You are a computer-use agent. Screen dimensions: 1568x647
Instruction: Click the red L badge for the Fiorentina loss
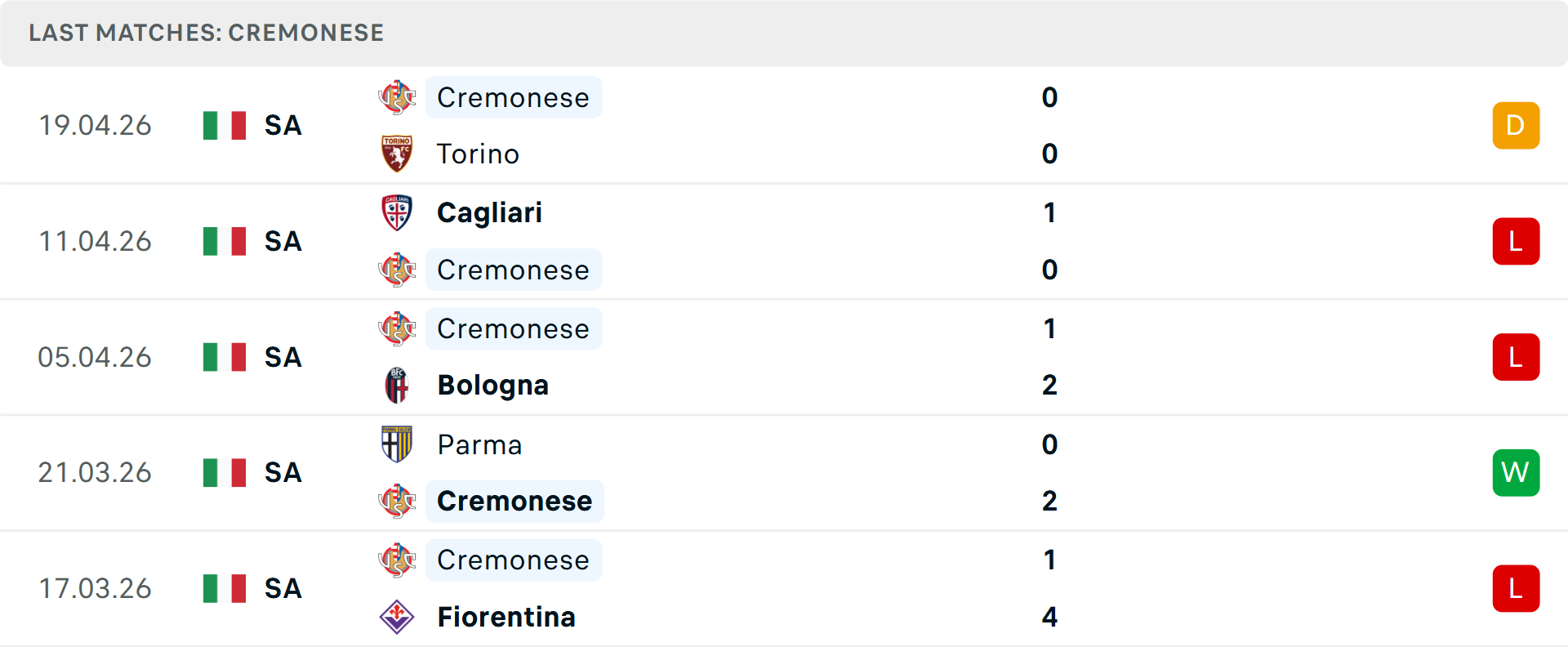point(1516,588)
